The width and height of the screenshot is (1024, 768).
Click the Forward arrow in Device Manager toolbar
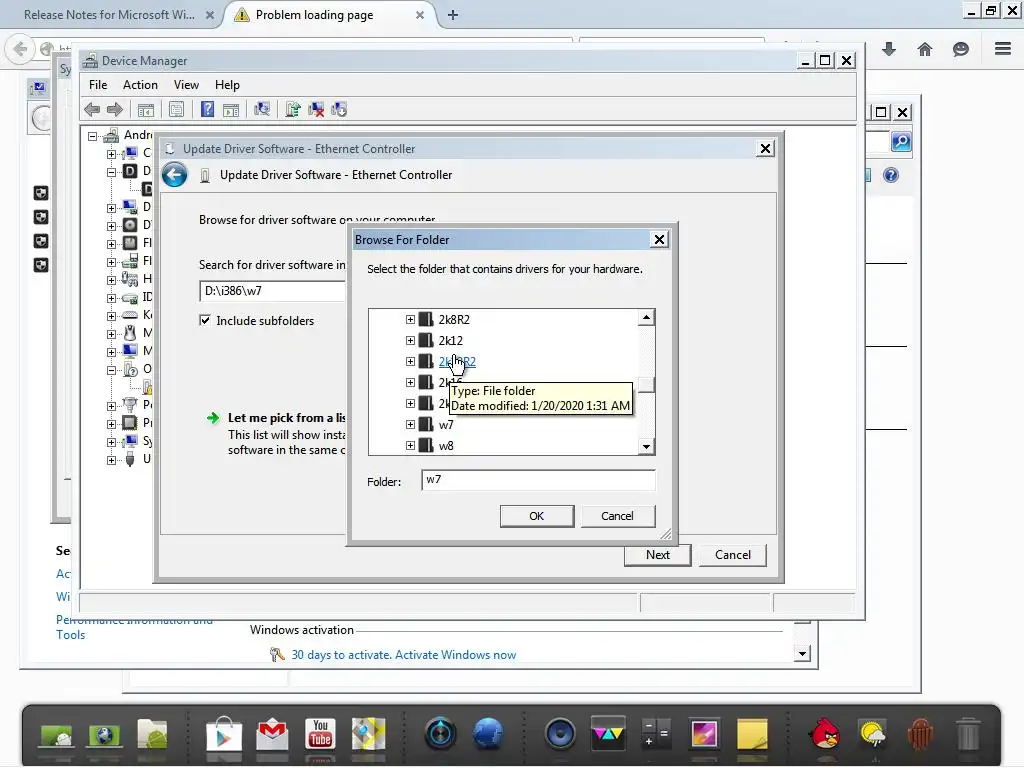pos(115,110)
